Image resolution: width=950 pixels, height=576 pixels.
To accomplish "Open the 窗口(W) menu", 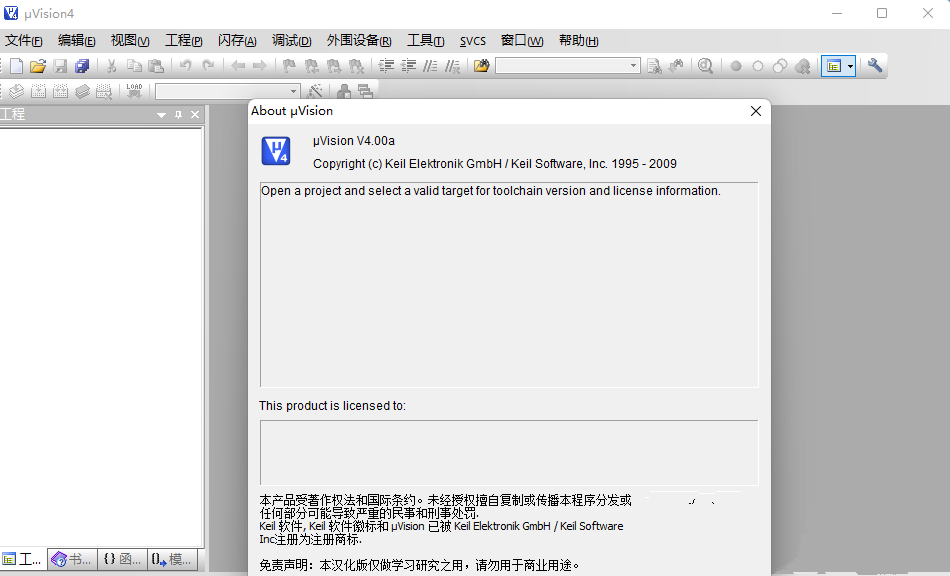I will [x=522, y=41].
